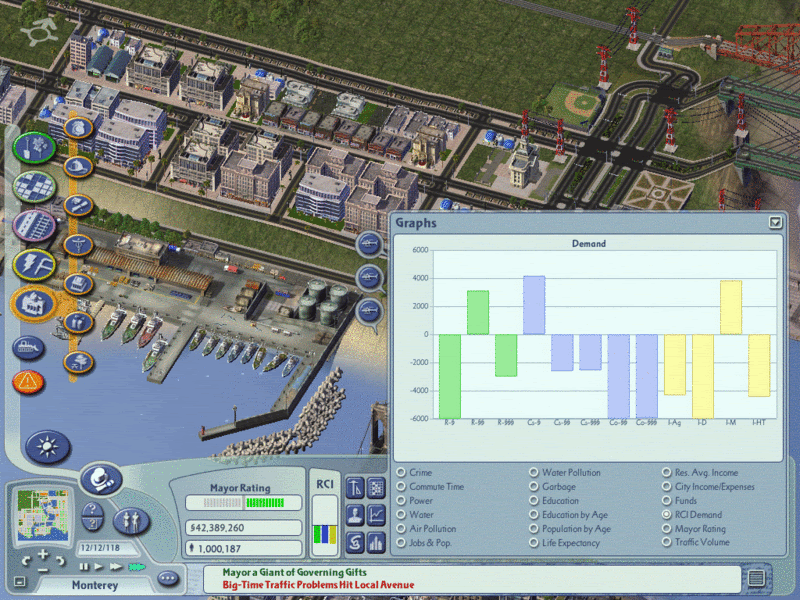
Task: Open 'Big-Time Traffic Problems' news headline
Action: tap(318, 585)
